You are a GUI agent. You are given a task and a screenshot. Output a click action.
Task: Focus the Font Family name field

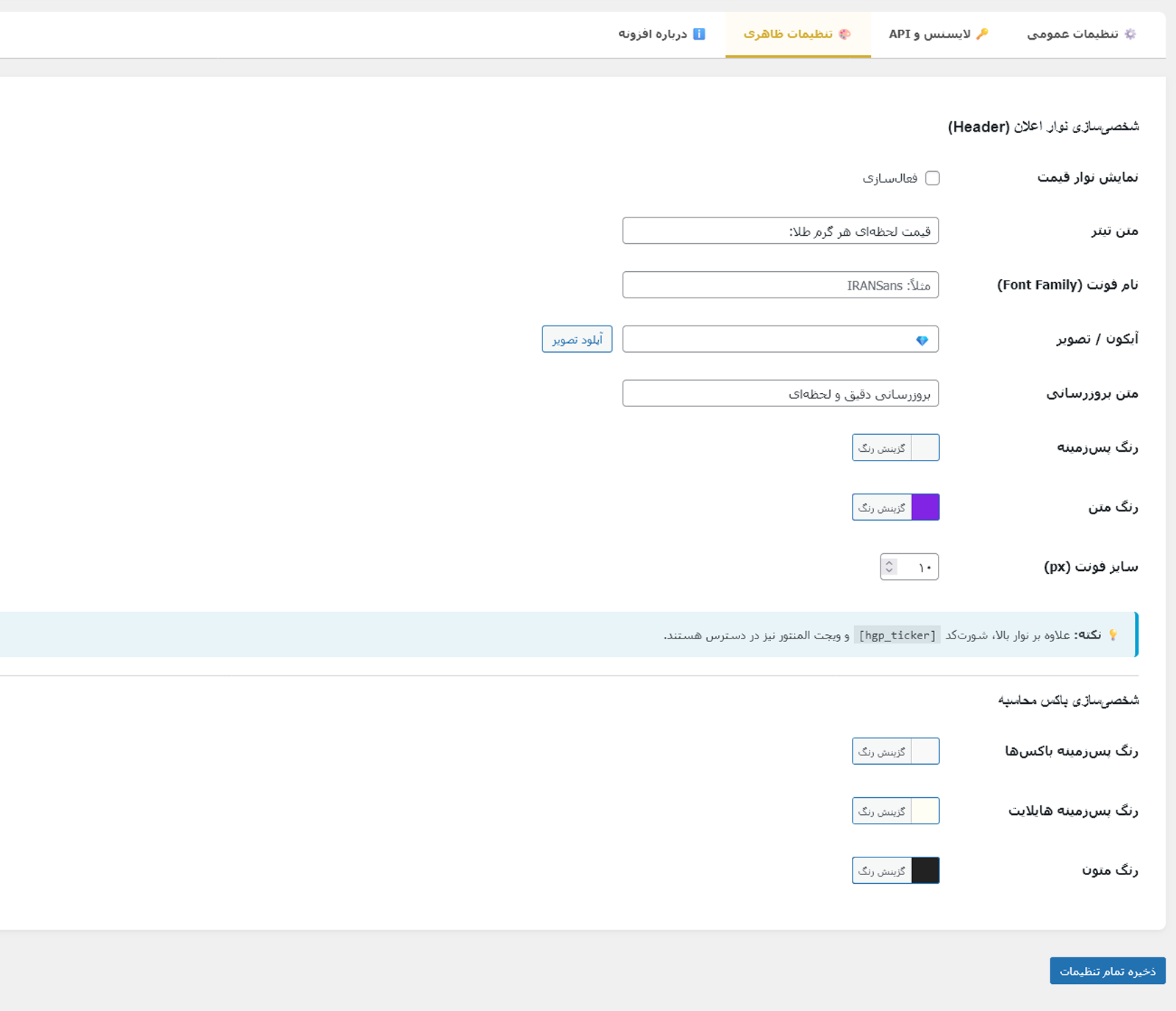click(x=781, y=285)
